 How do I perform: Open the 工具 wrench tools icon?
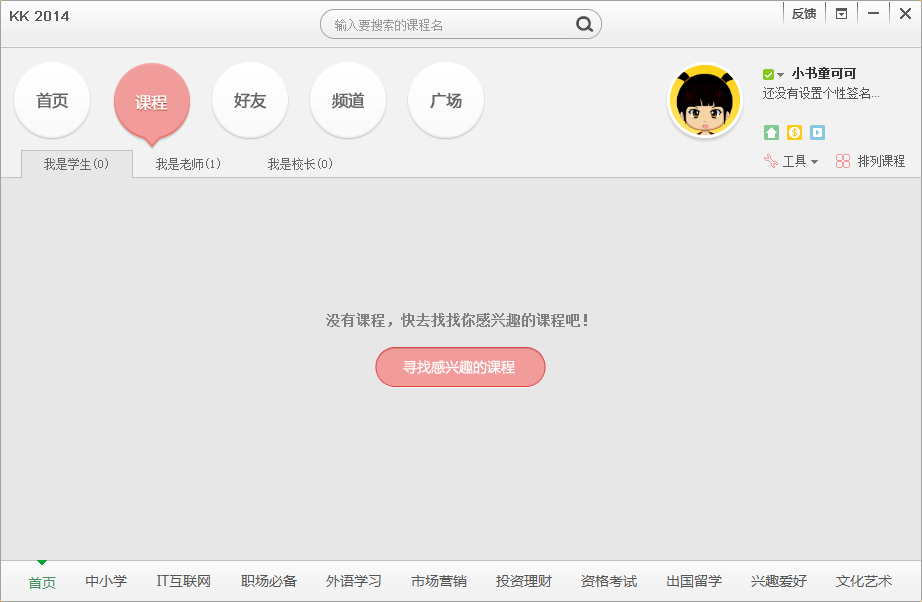[x=770, y=162]
